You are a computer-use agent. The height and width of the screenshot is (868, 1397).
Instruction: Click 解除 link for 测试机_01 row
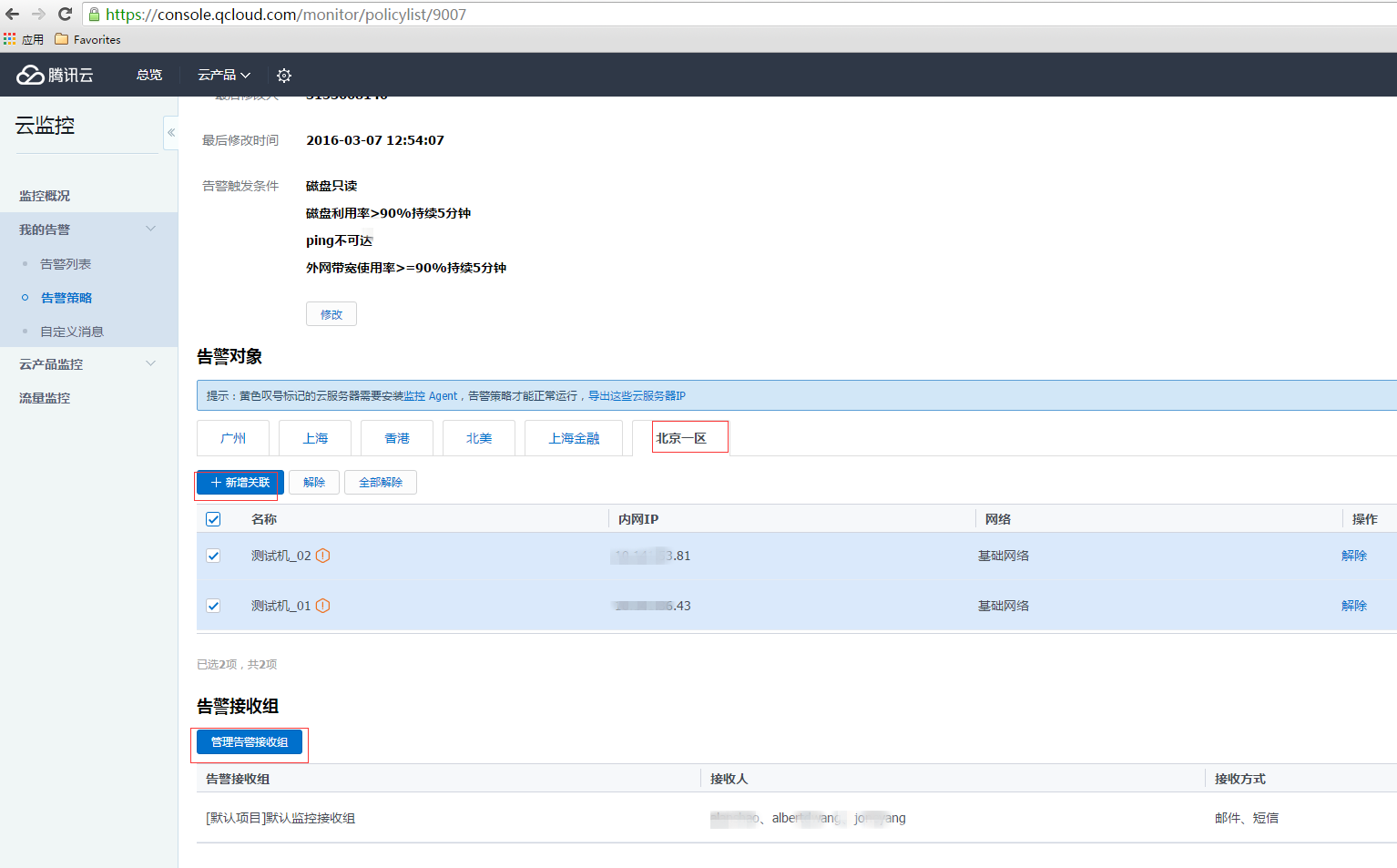tap(1354, 606)
